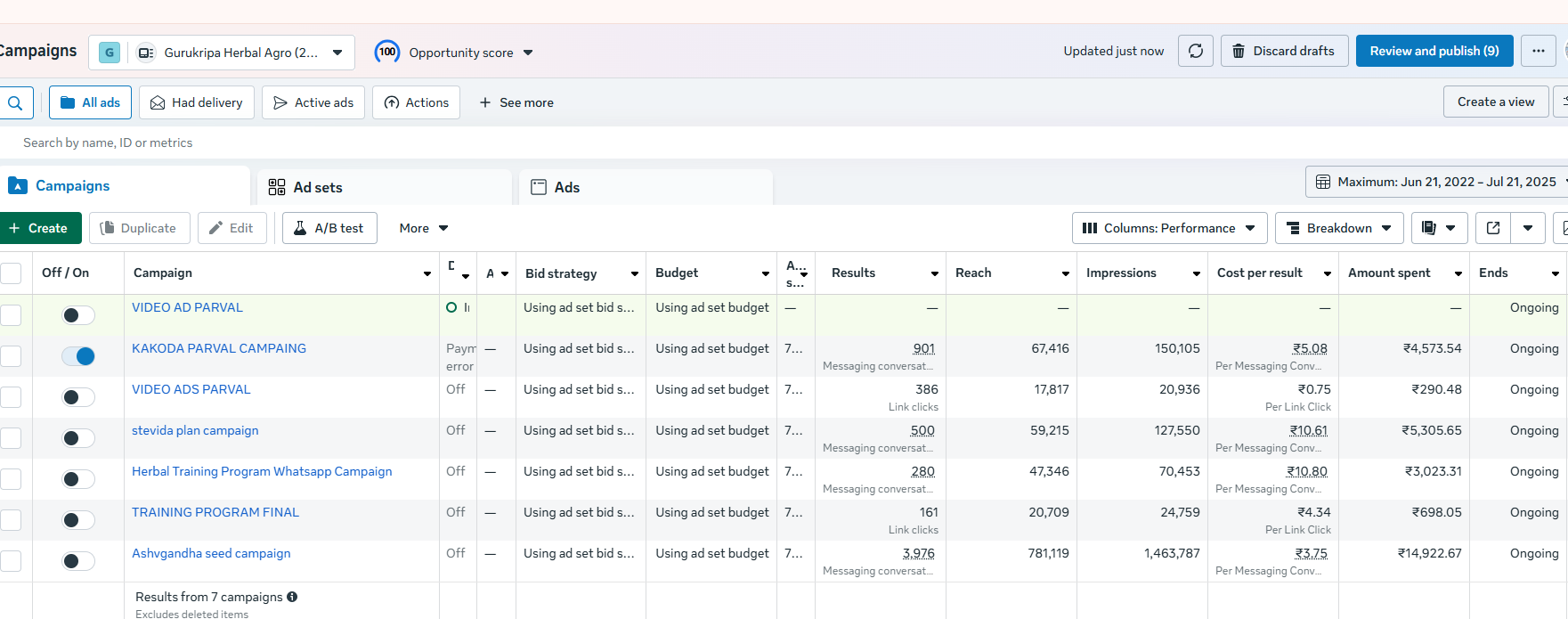
Task: Open the three-dots more options menu
Action: point(1538,52)
